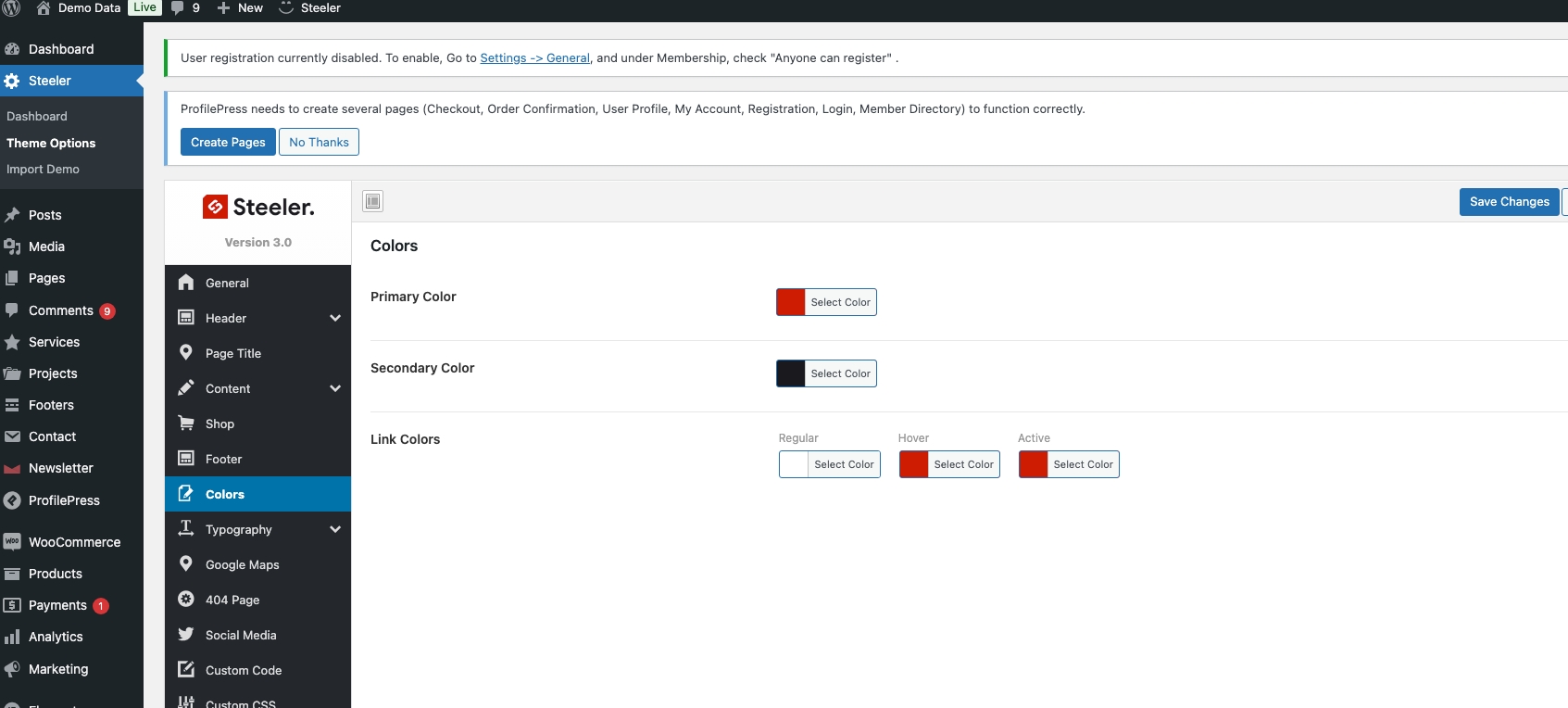The image size is (1568, 708).
Task: Click the Shop cart icon
Action: 186,423
